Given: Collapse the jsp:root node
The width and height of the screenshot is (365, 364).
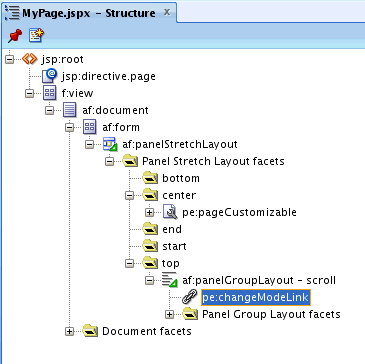Looking at the screenshot, I should coord(9,60).
